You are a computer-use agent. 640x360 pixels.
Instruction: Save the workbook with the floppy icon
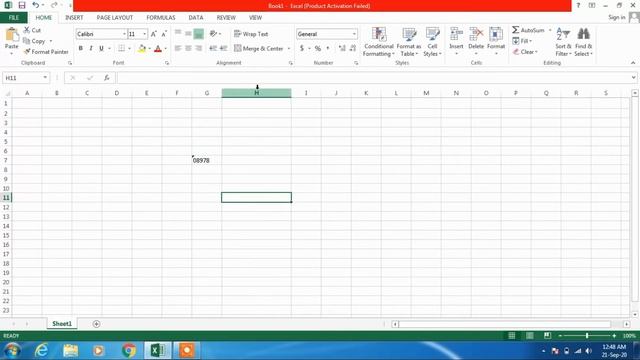click(22, 5)
